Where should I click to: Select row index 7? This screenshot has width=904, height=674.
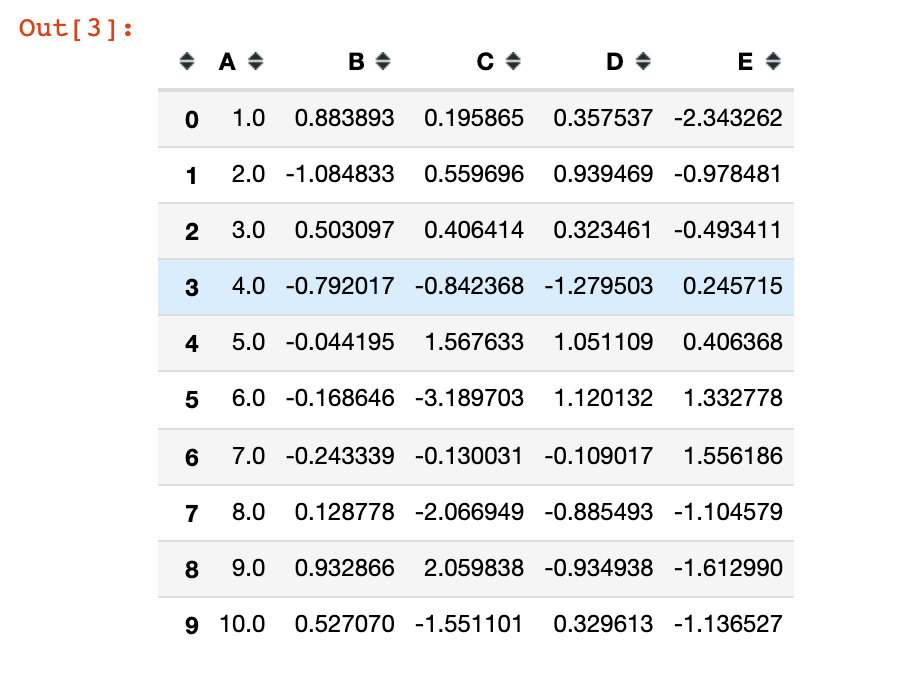point(192,513)
